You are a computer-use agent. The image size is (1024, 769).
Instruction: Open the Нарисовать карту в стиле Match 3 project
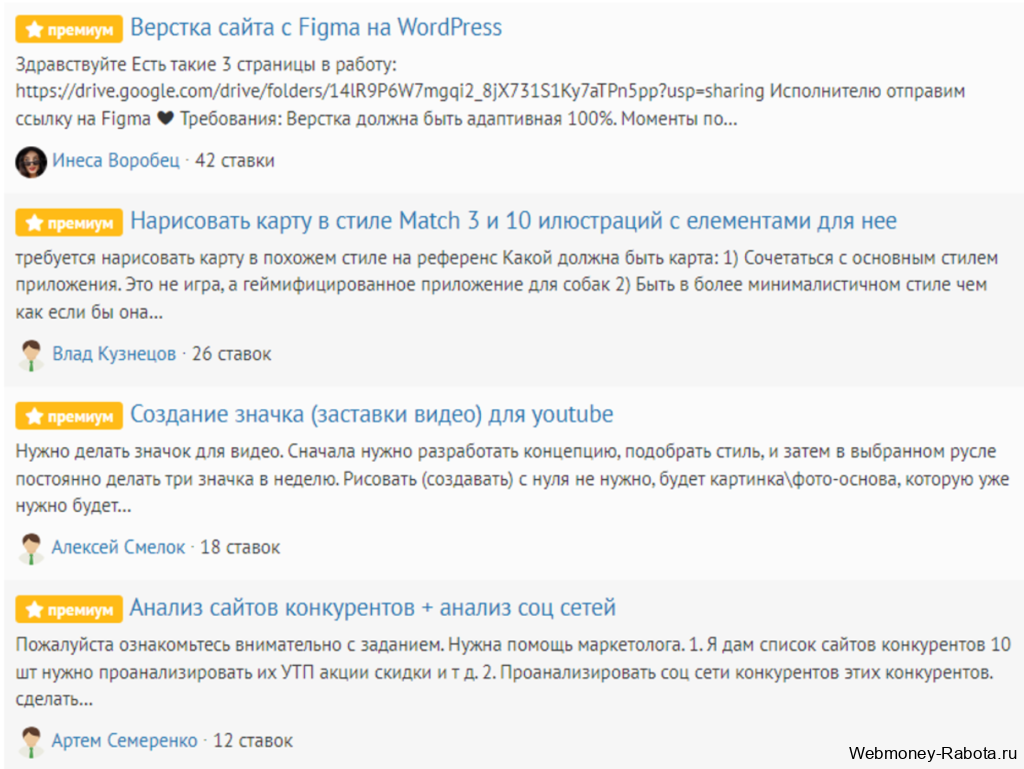point(513,221)
